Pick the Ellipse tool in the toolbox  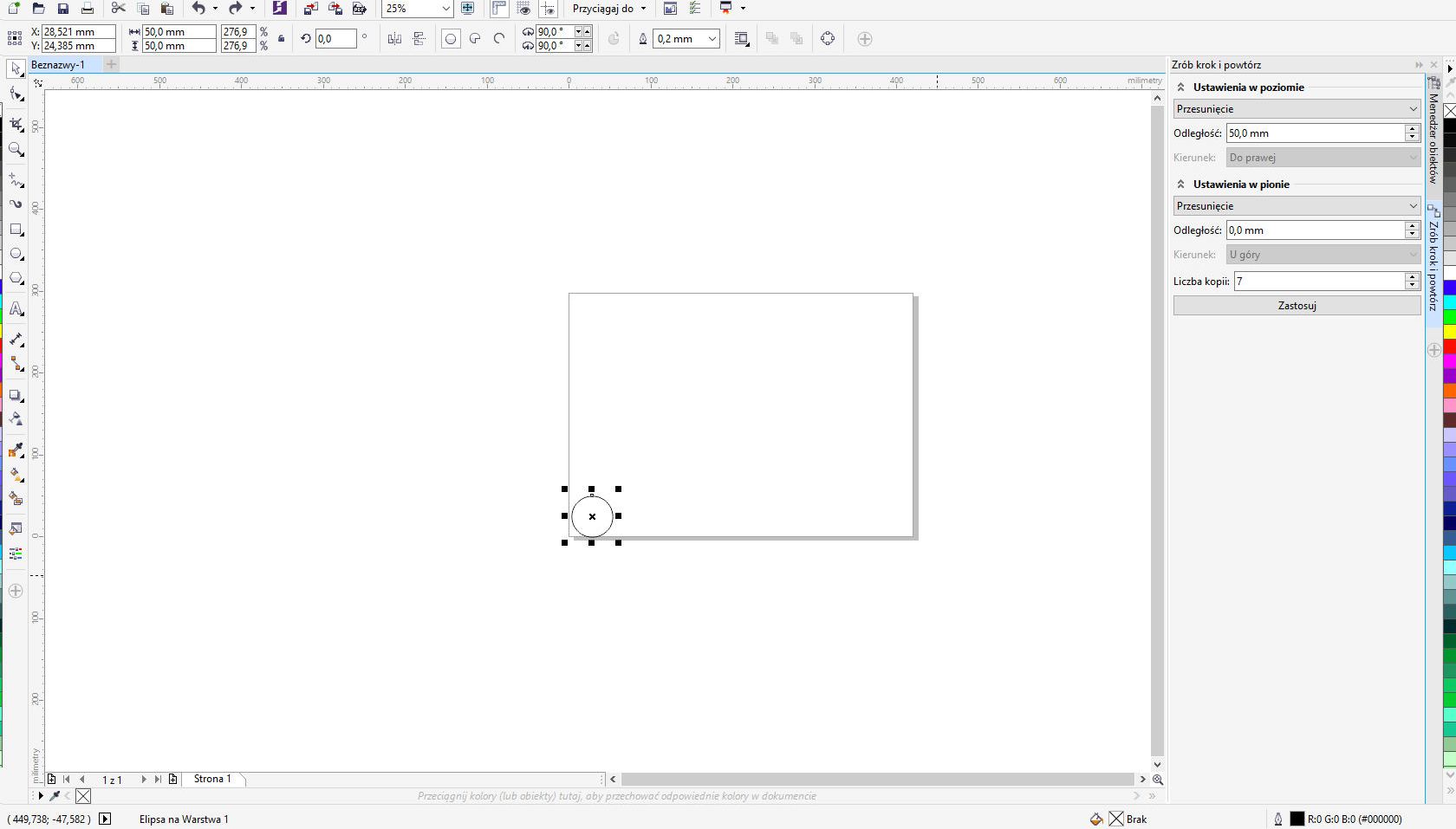coord(16,254)
